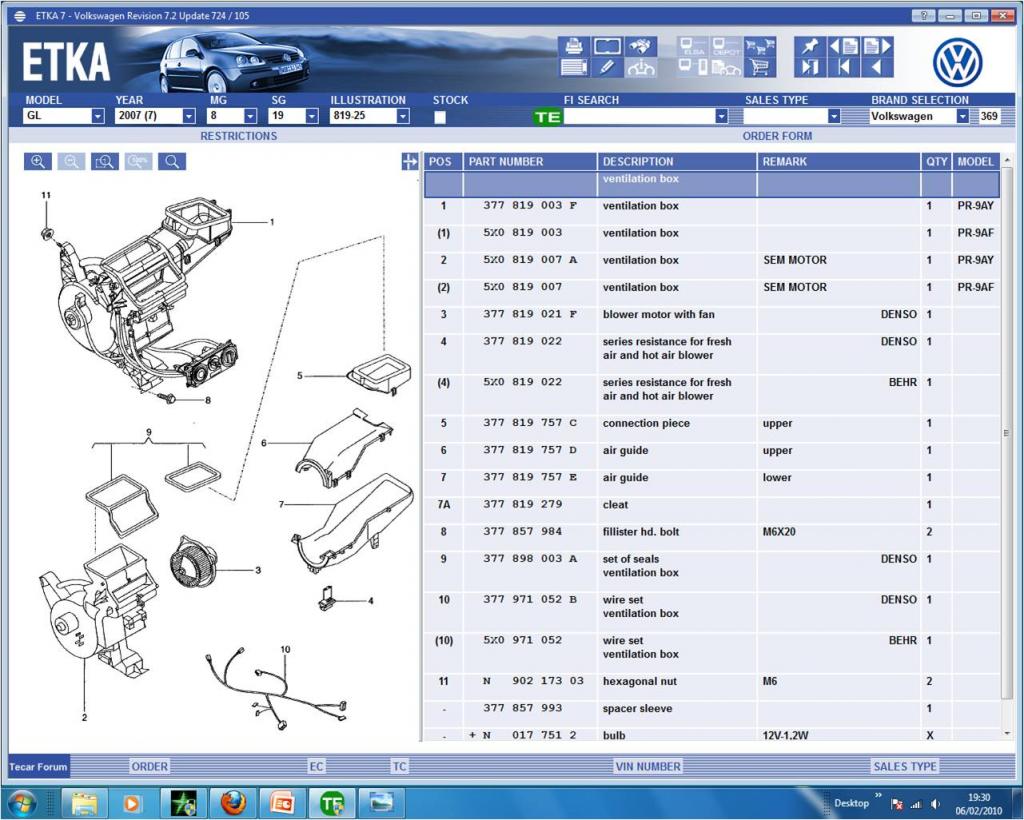
Task: Click the zoom area magnifier icon
Action: point(104,161)
